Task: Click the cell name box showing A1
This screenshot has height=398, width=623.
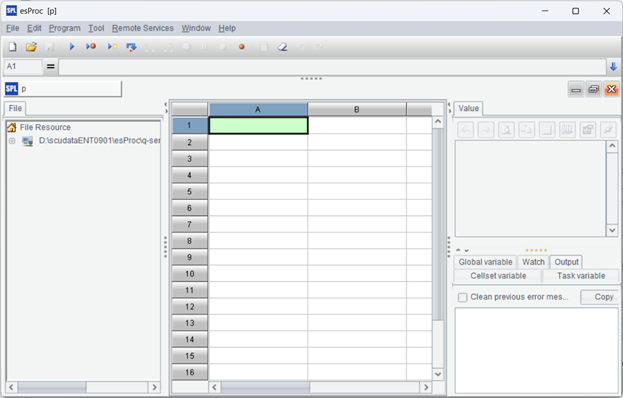Action: click(x=23, y=66)
